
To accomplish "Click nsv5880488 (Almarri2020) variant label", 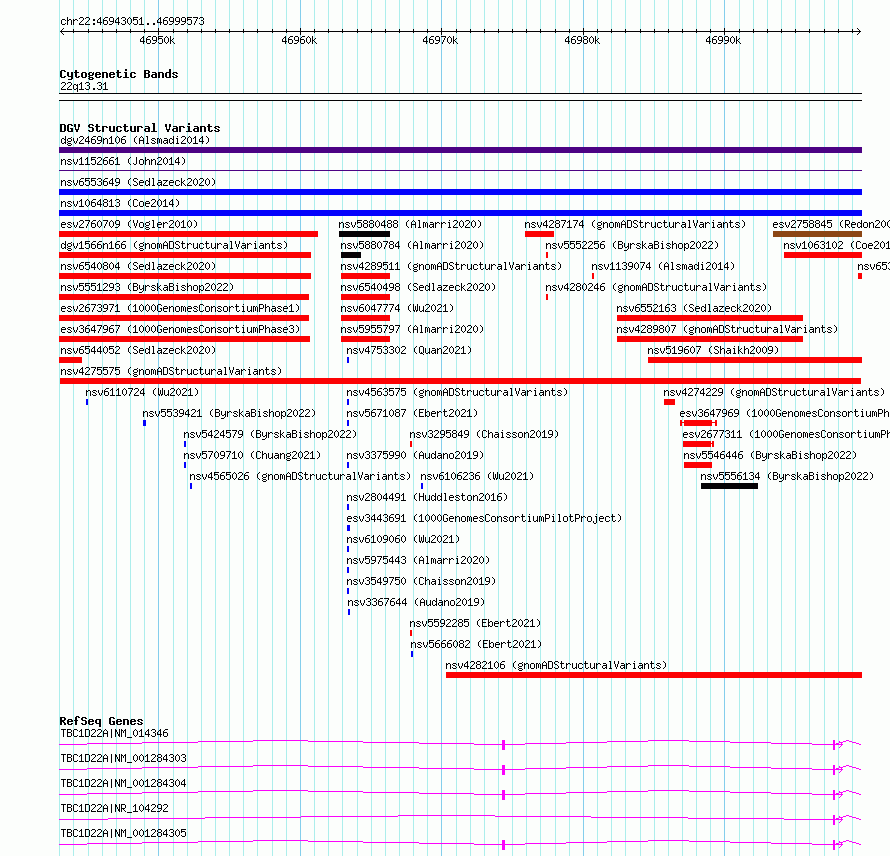I will pos(410,224).
